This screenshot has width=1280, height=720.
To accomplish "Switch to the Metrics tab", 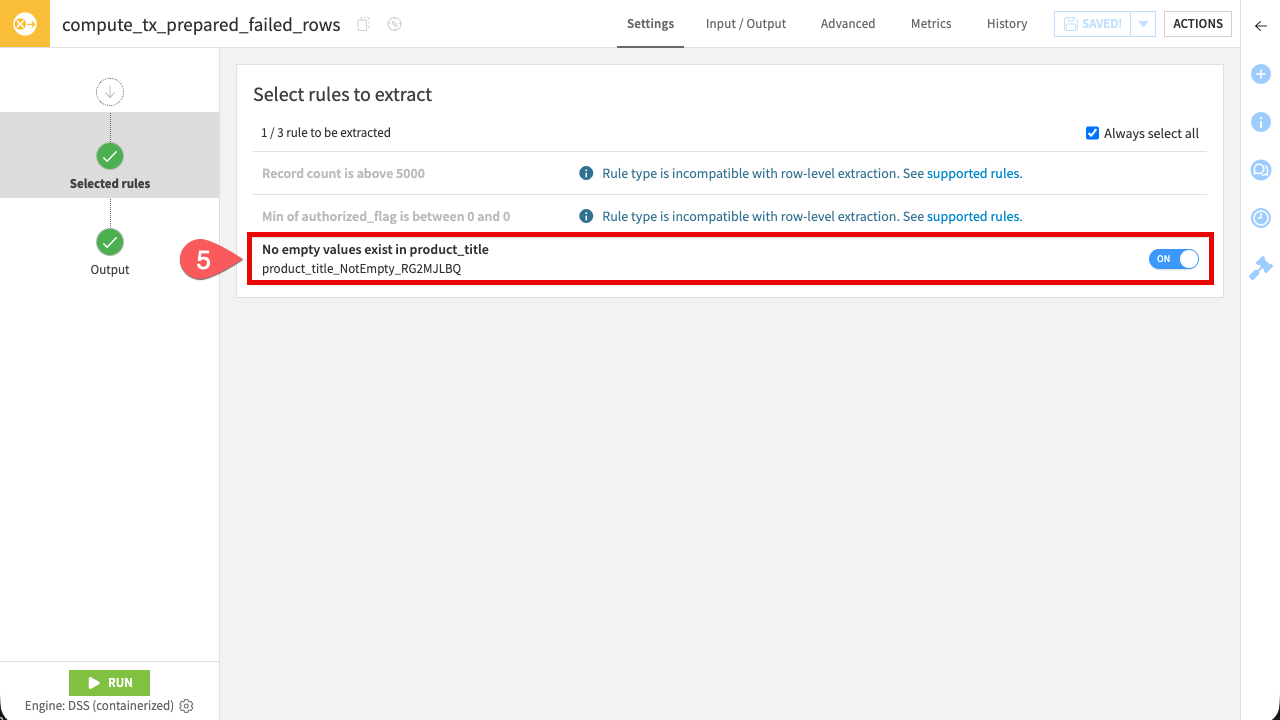I will pos(931,24).
